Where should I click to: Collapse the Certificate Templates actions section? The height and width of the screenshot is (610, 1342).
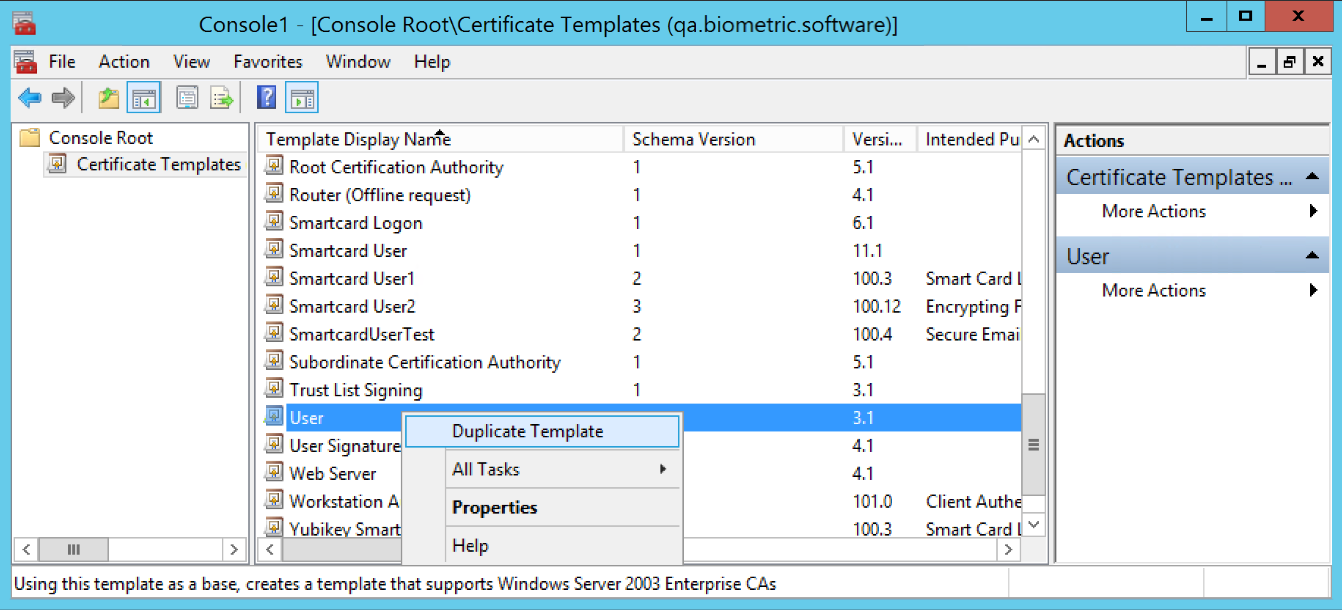click(x=1313, y=176)
